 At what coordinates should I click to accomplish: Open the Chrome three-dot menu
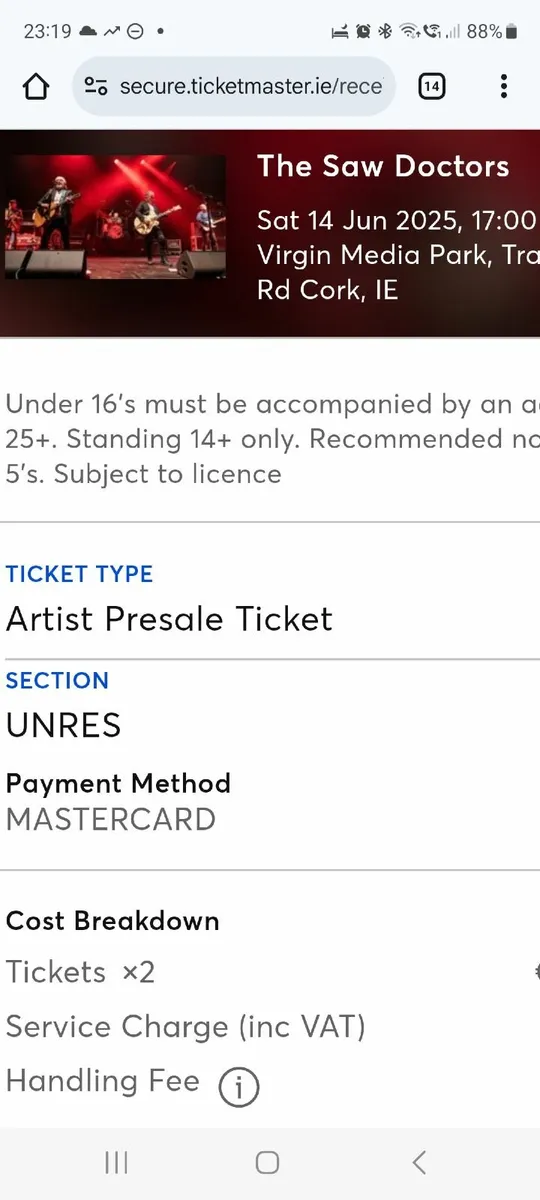503,87
